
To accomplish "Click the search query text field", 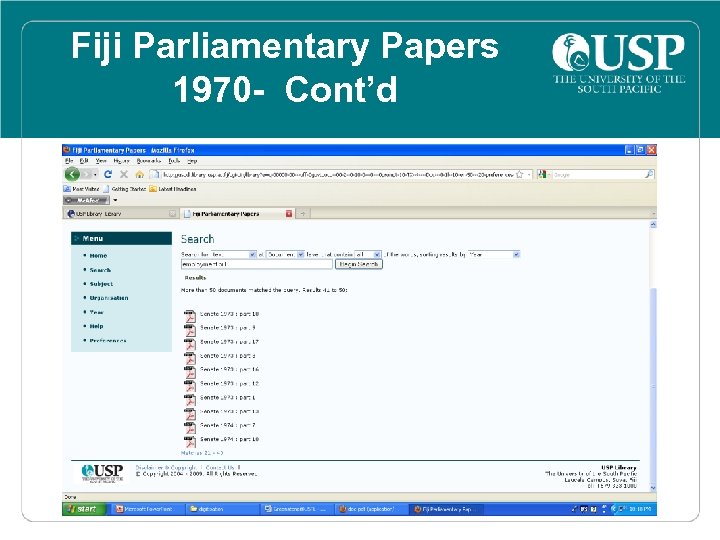I will [256, 264].
